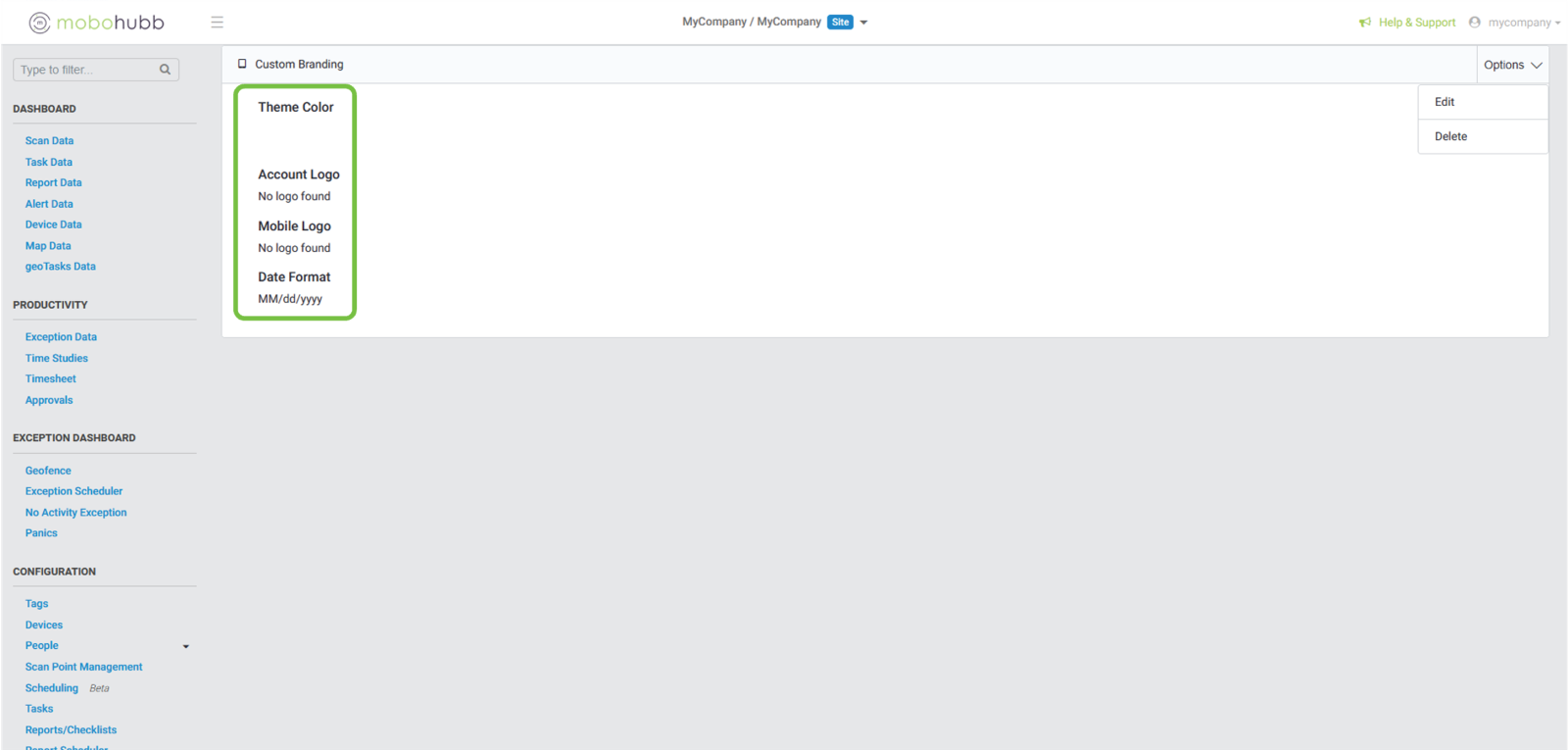This screenshot has height=750, width=1568.
Task: Open the Geofence page
Action: (48, 471)
